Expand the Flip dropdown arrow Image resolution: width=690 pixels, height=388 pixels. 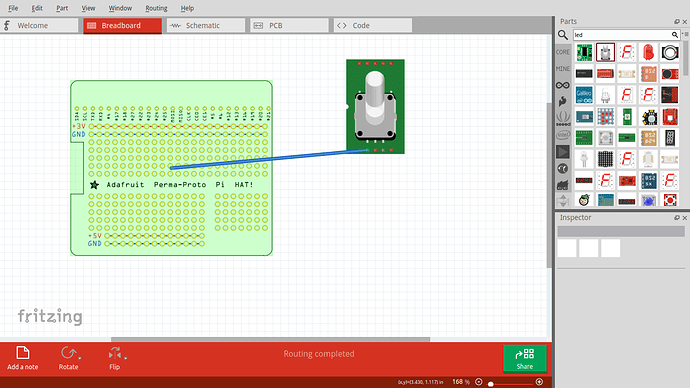(x=125, y=358)
